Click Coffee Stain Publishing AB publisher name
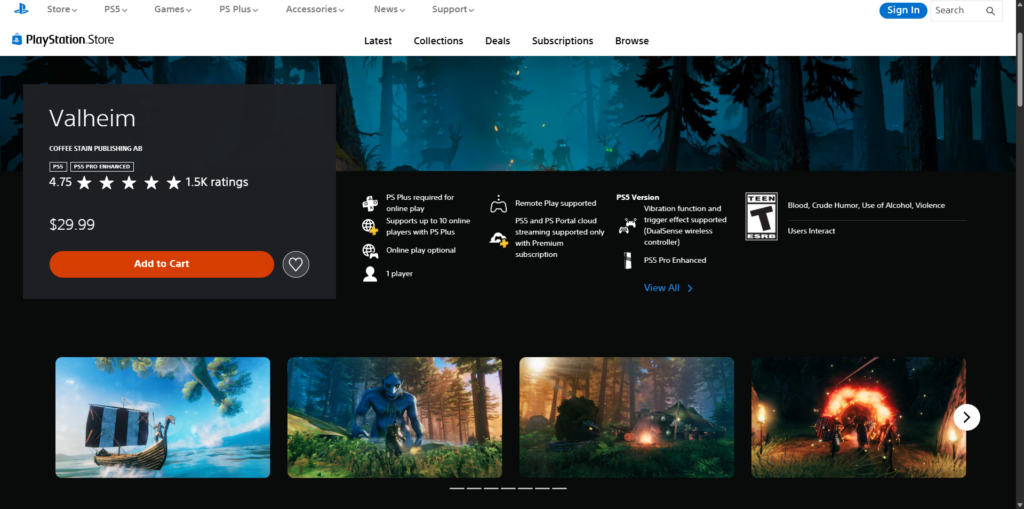 (95, 148)
